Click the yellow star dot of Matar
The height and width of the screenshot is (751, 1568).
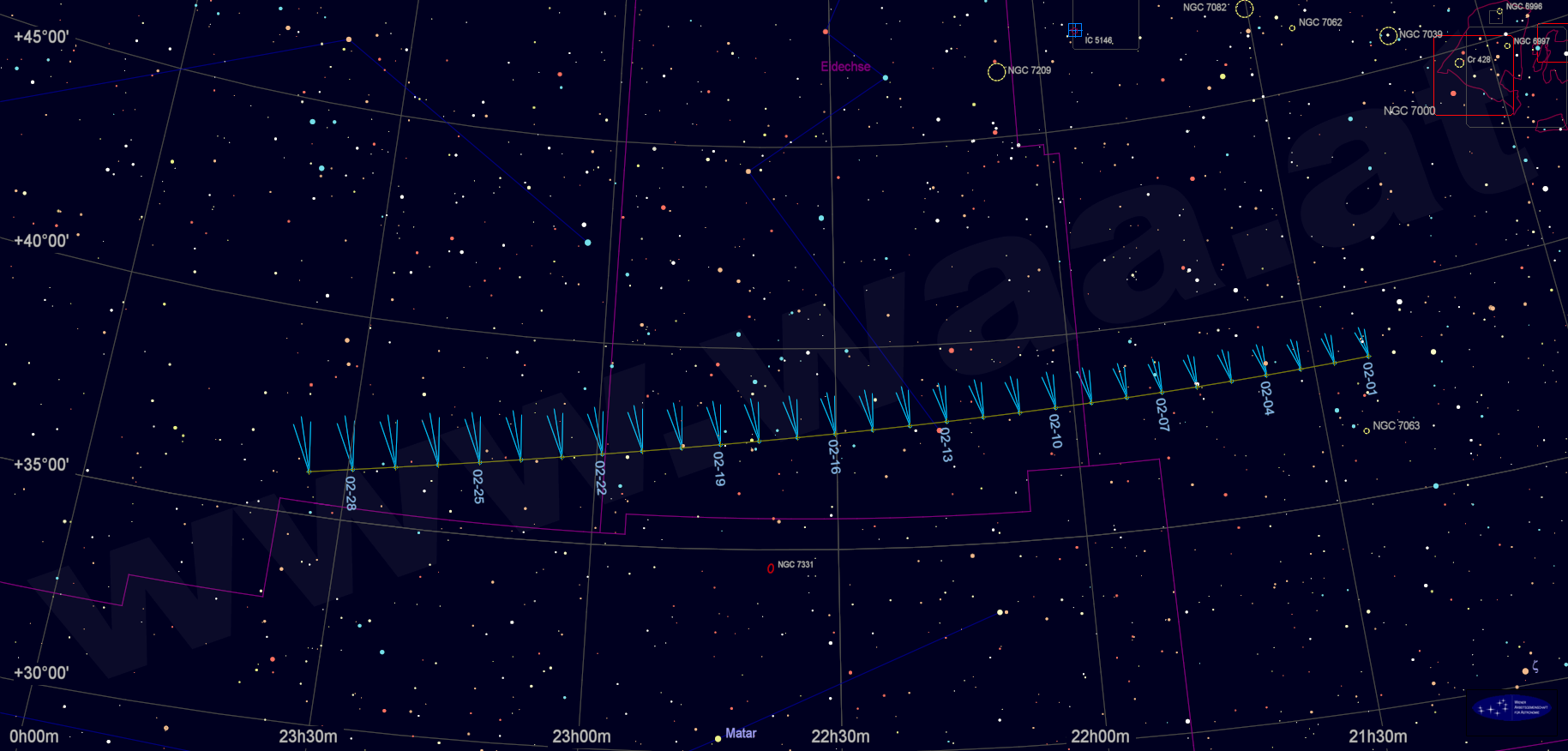718,738
